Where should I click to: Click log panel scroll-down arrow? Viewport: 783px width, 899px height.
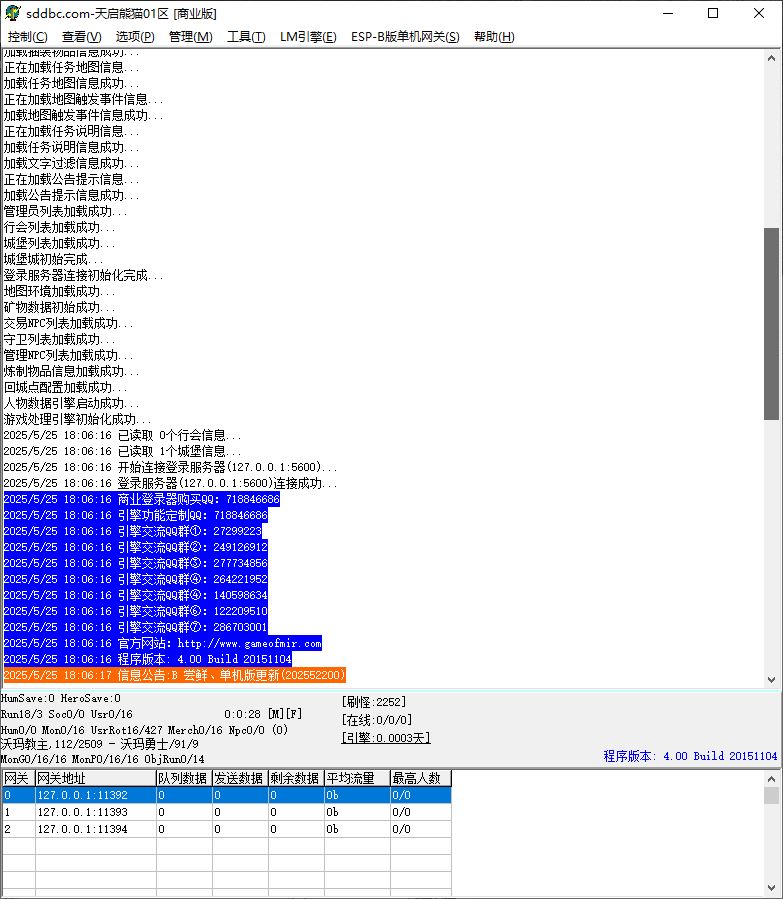pyautogui.click(x=771, y=679)
